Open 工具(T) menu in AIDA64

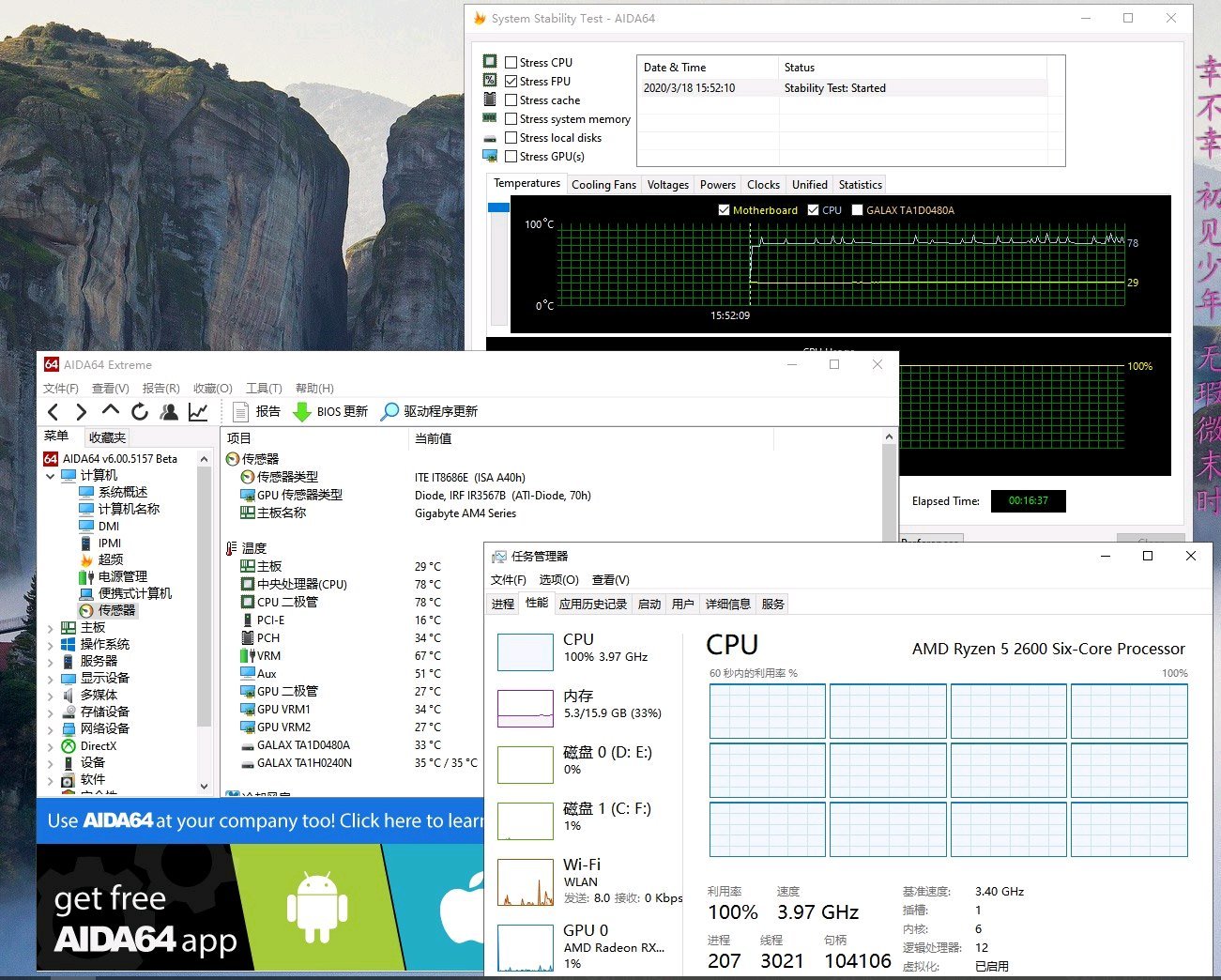pos(264,389)
